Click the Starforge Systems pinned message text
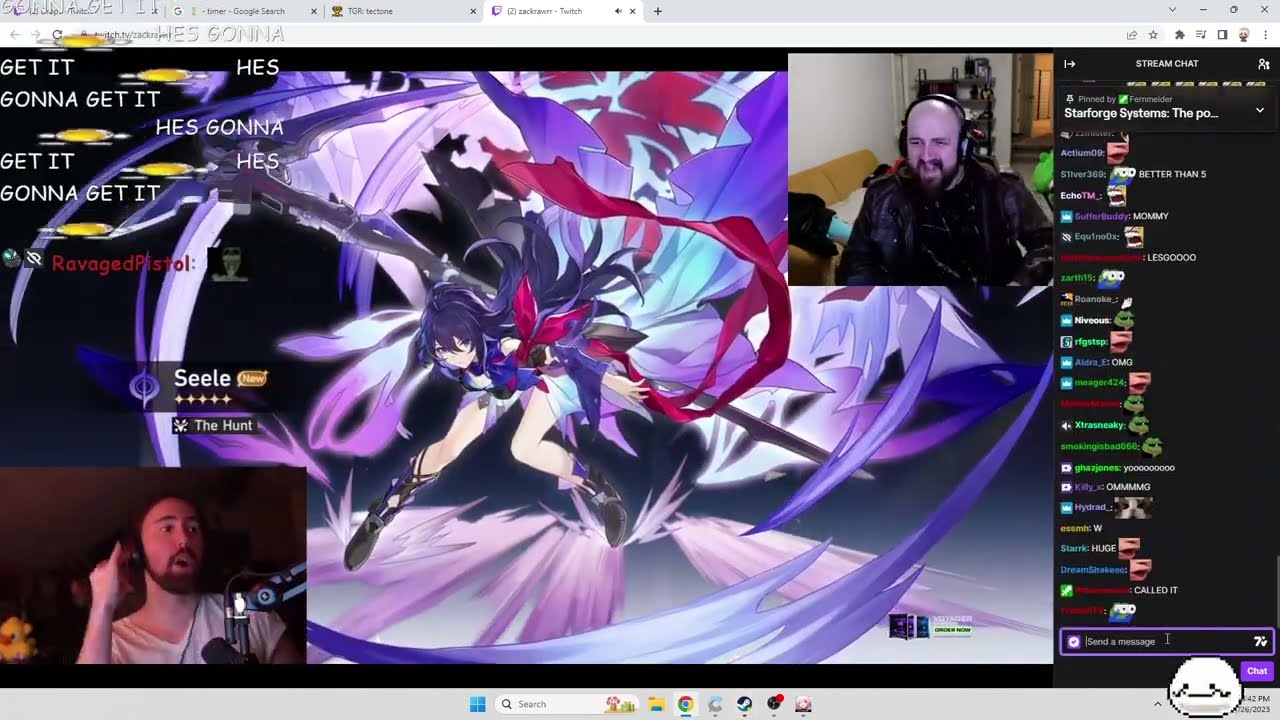The image size is (1280, 720). (1141, 113)
